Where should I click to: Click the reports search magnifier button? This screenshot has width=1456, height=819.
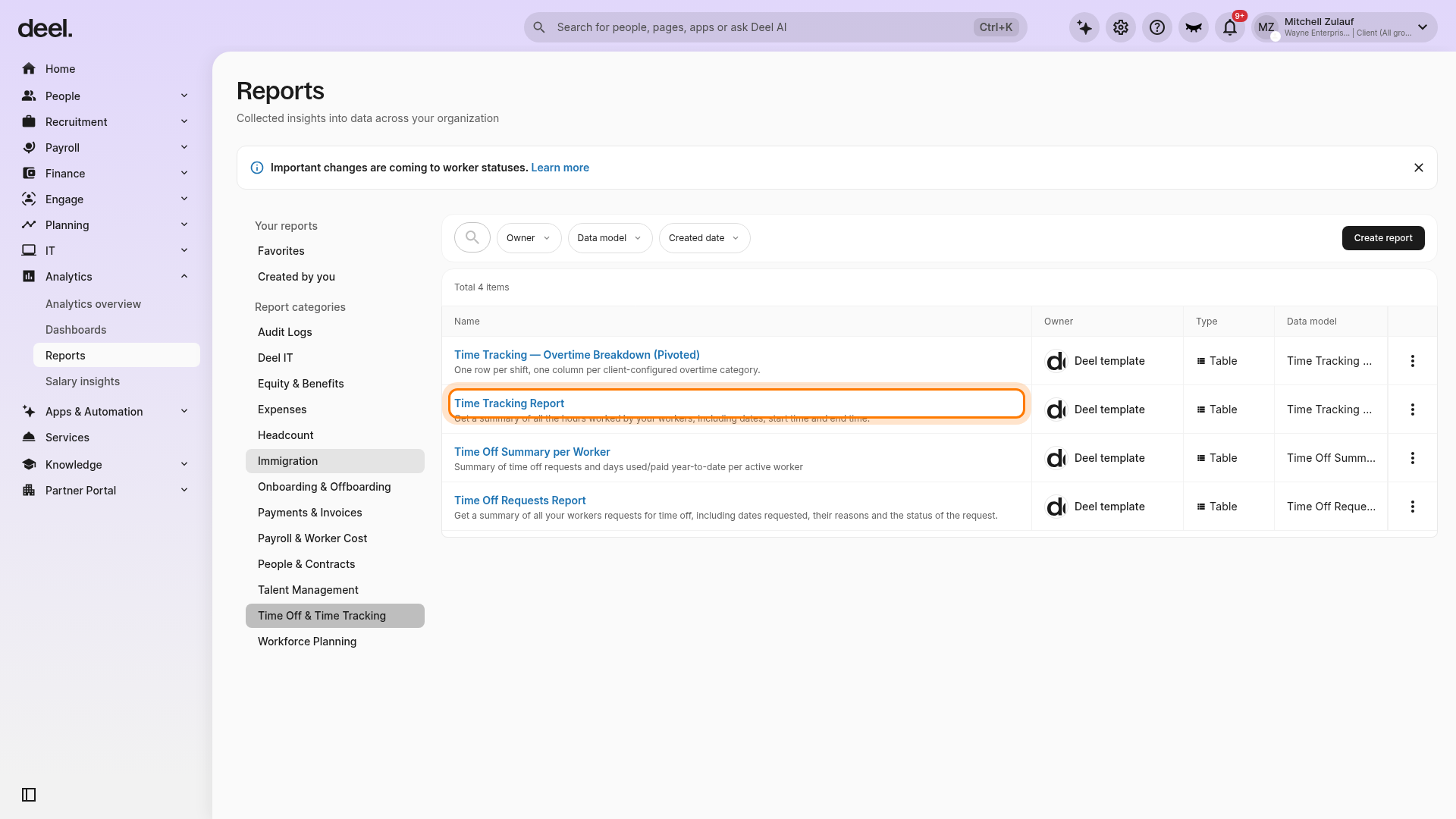(x=472, y=238)
